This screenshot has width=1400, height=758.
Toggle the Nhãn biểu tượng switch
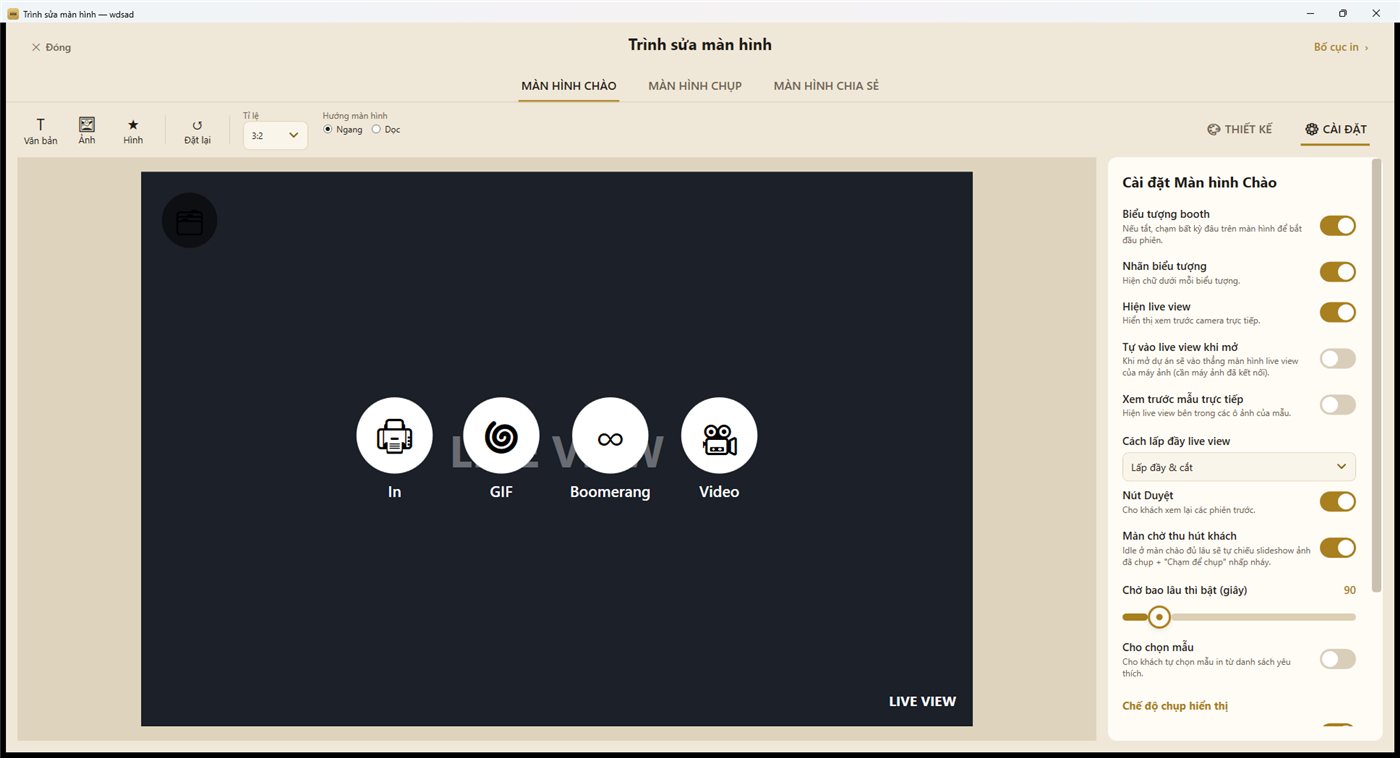coord(1338,272)
